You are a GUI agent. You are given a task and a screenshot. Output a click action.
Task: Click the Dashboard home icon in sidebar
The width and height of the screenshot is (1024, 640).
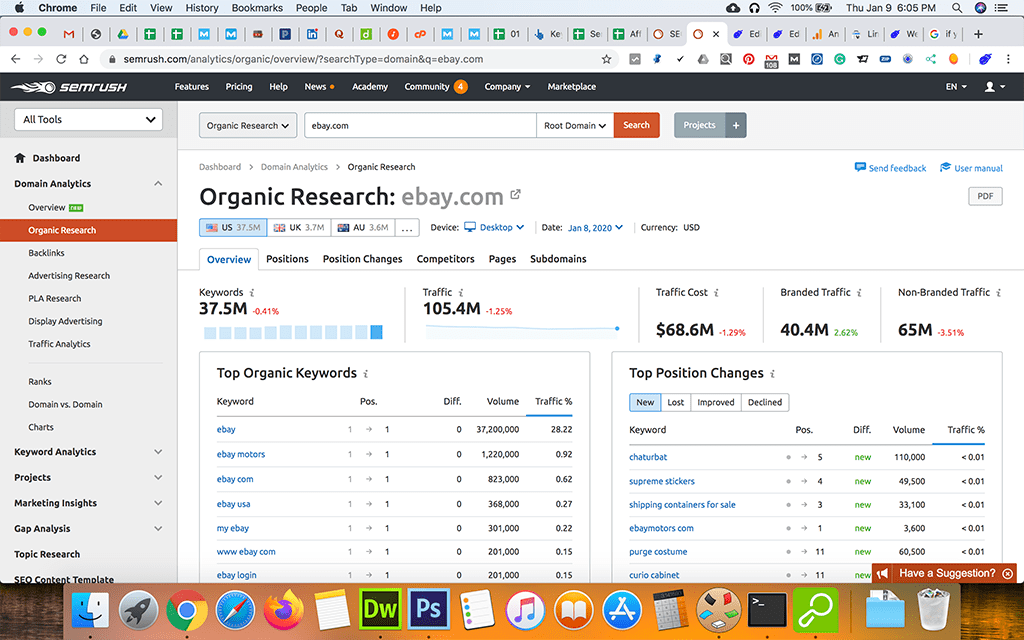pyautogui.click(x=20, y=158)
